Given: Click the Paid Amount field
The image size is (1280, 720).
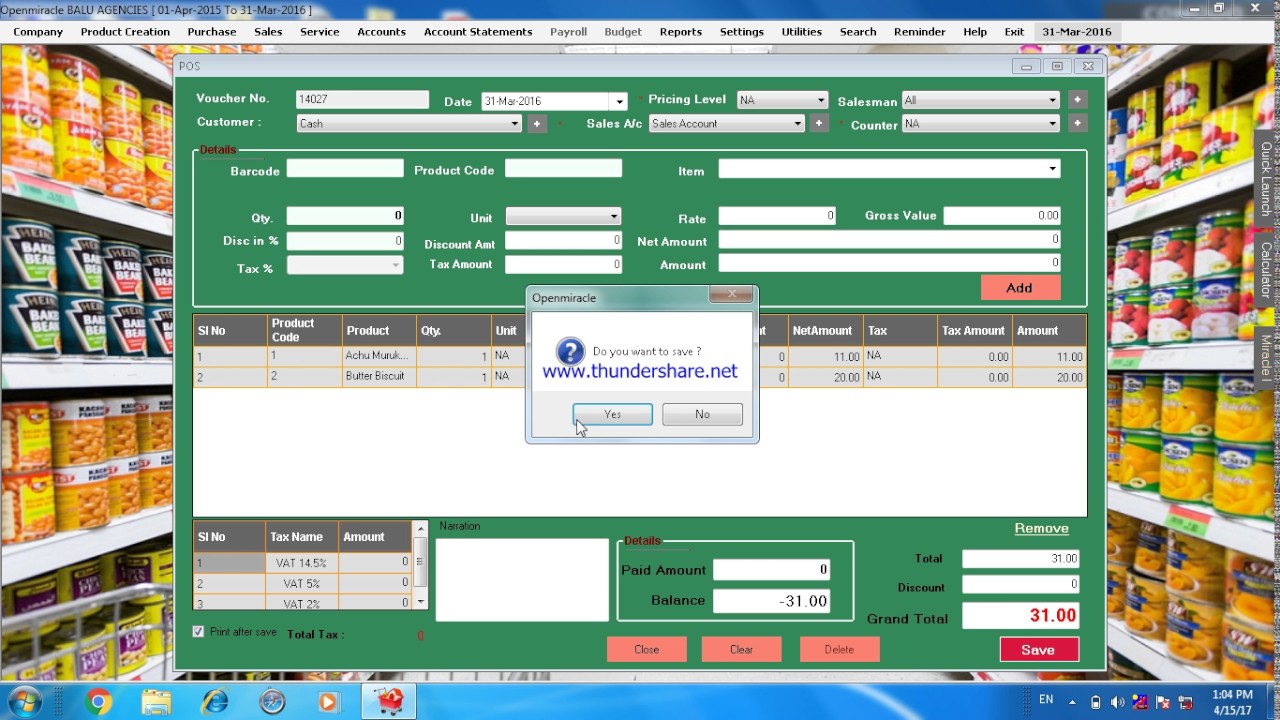Looking at the screenshot, I should 771,569.
